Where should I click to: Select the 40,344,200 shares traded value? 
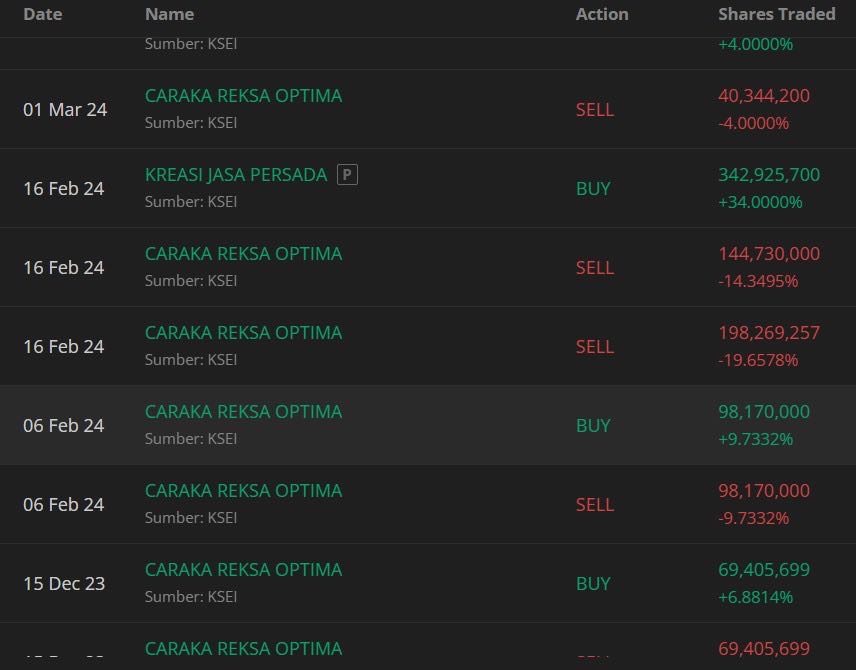(764, 96)
